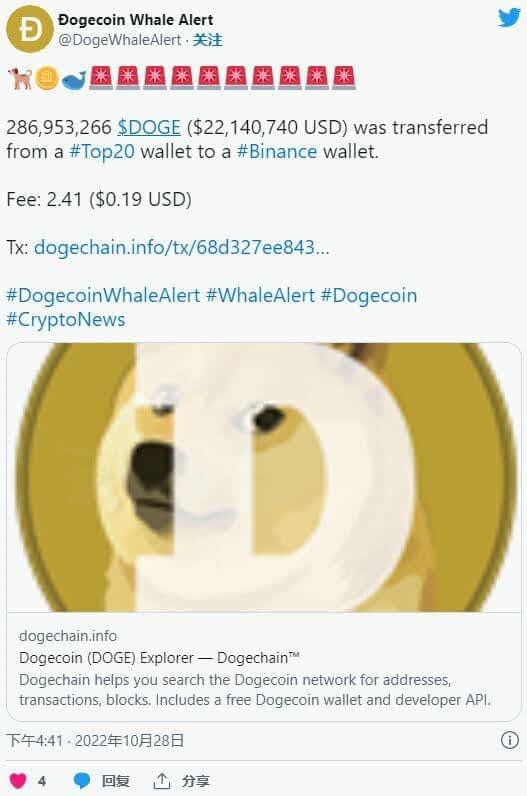Click the share upload arrow icon
The image size is (527, 796).
click(161, 780)
